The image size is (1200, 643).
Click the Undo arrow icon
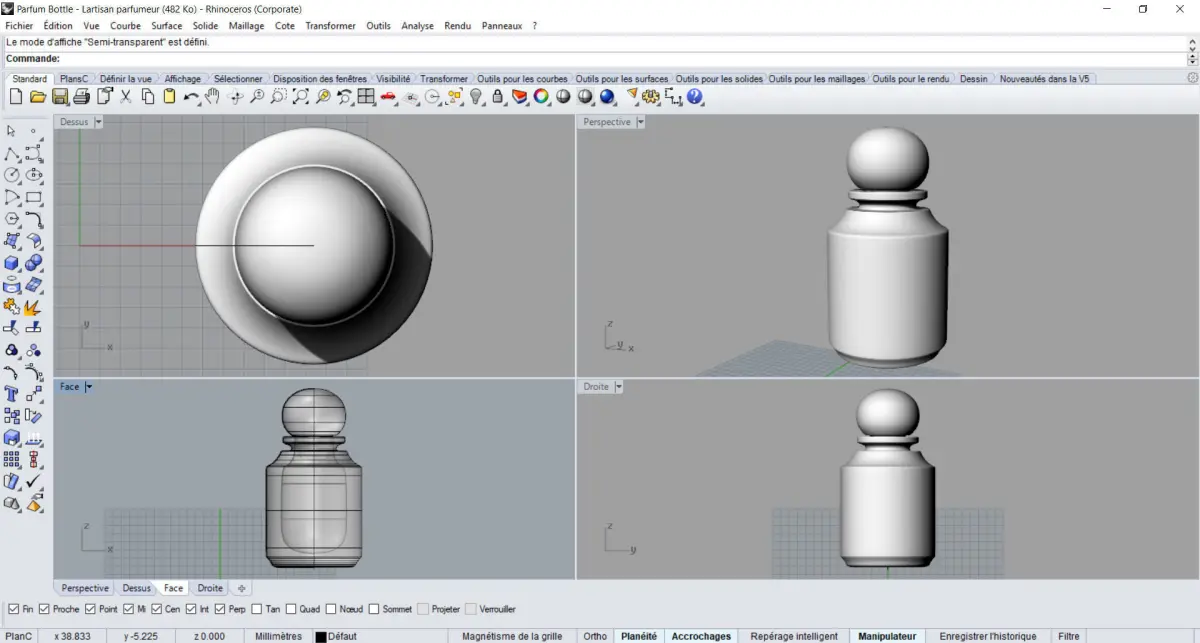191,97
